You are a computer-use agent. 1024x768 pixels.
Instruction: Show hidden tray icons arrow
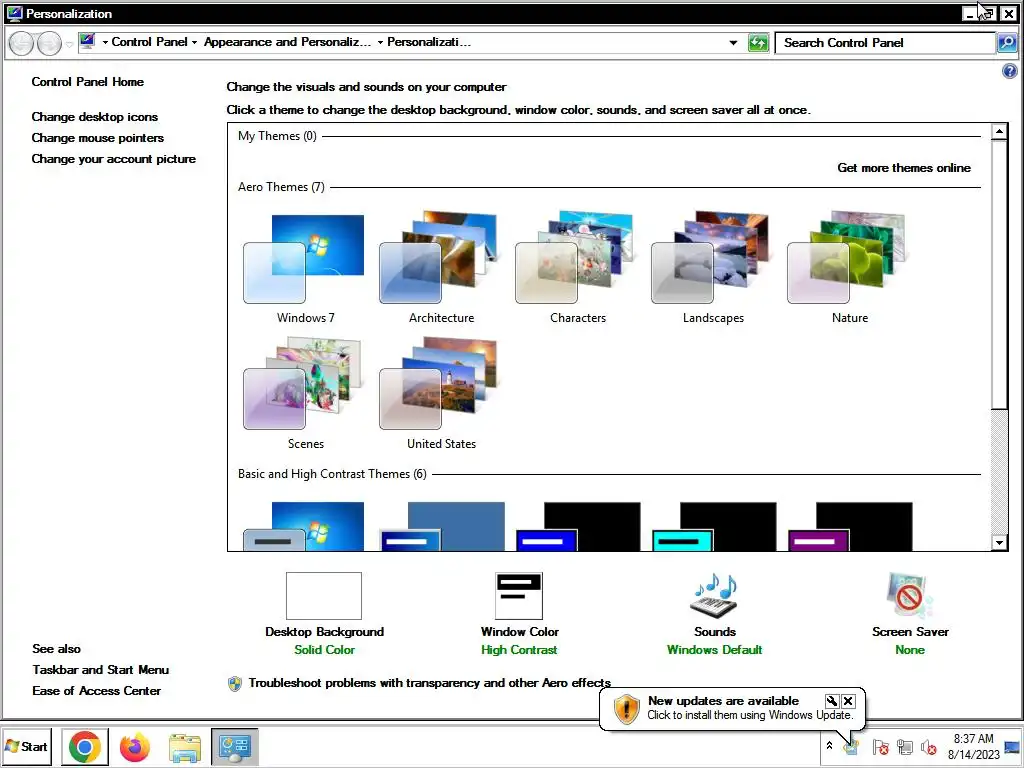coord(829,746)
